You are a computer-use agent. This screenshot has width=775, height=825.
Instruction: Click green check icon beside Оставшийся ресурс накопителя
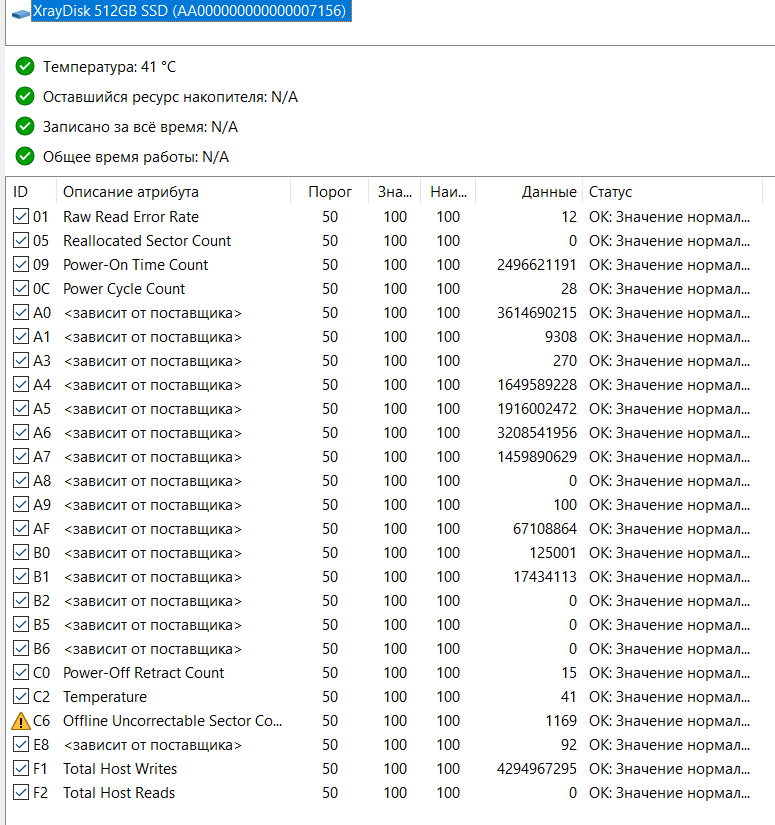25,96
